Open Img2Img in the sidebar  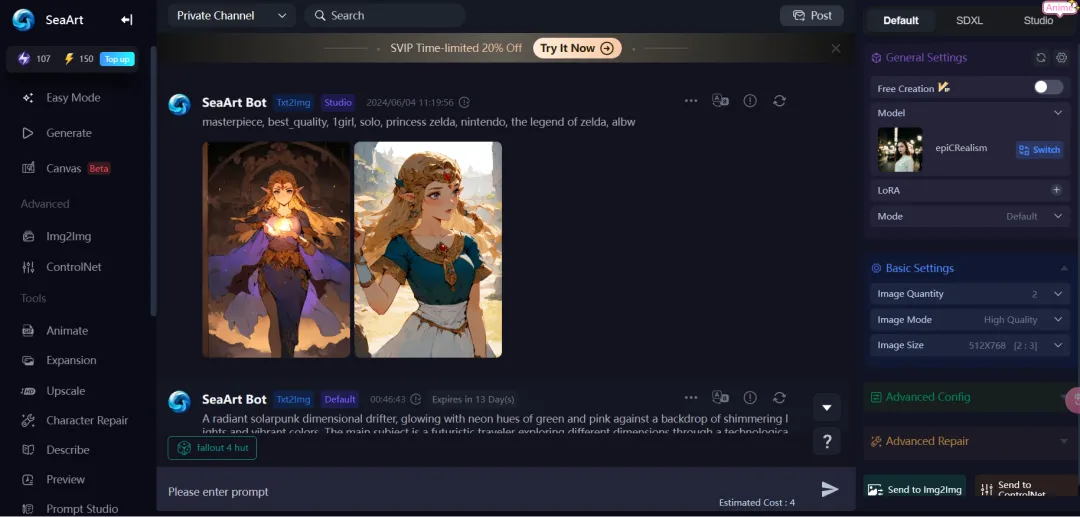click(x=68, y=236)
